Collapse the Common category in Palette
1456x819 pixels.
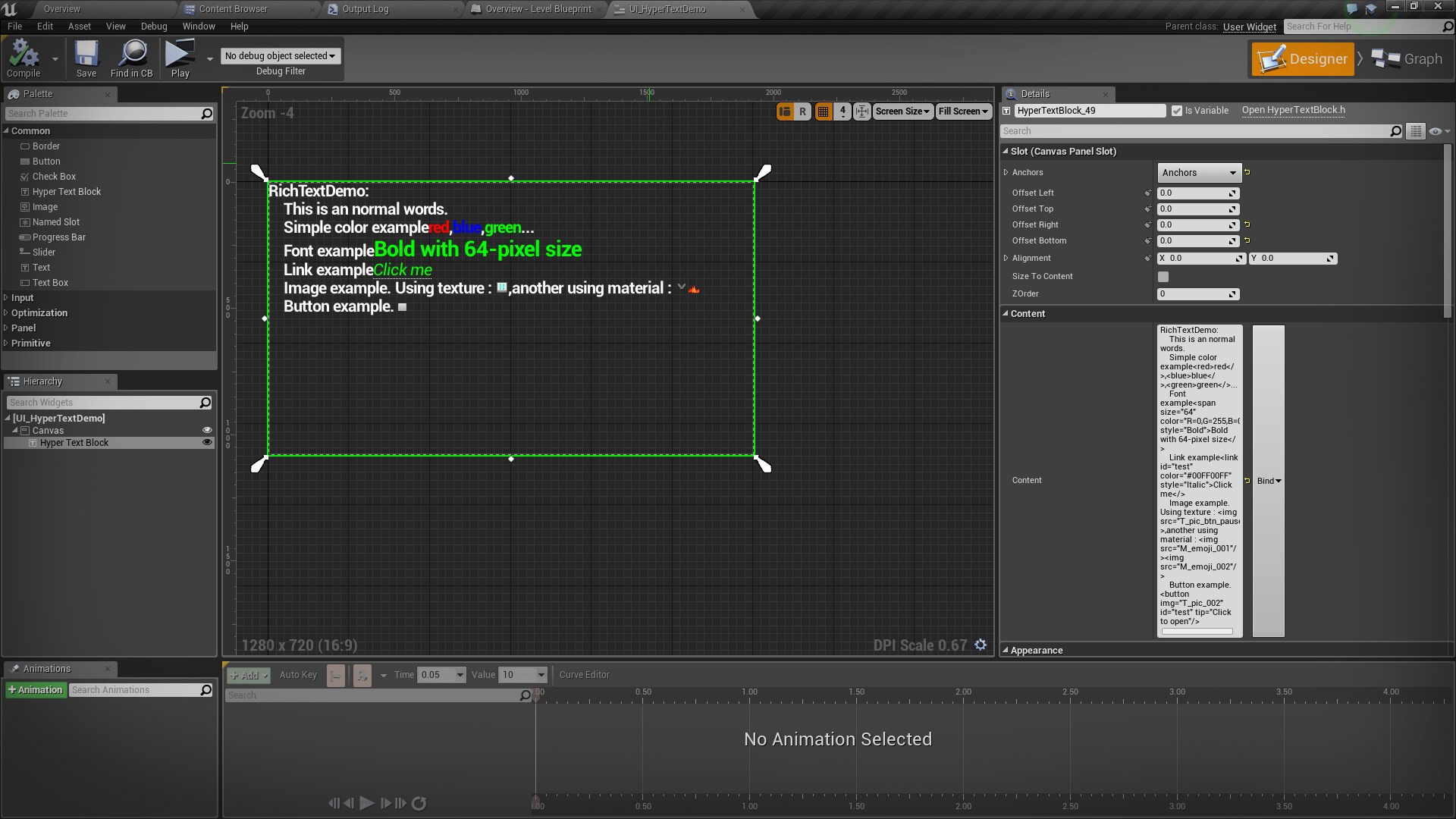(6, 130)
